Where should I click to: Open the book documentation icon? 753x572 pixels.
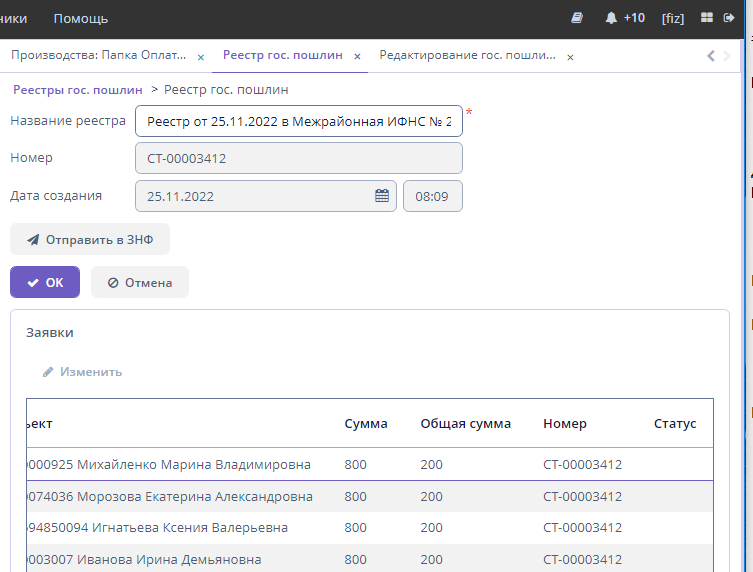pyautogui.click(x=577, y=18)
